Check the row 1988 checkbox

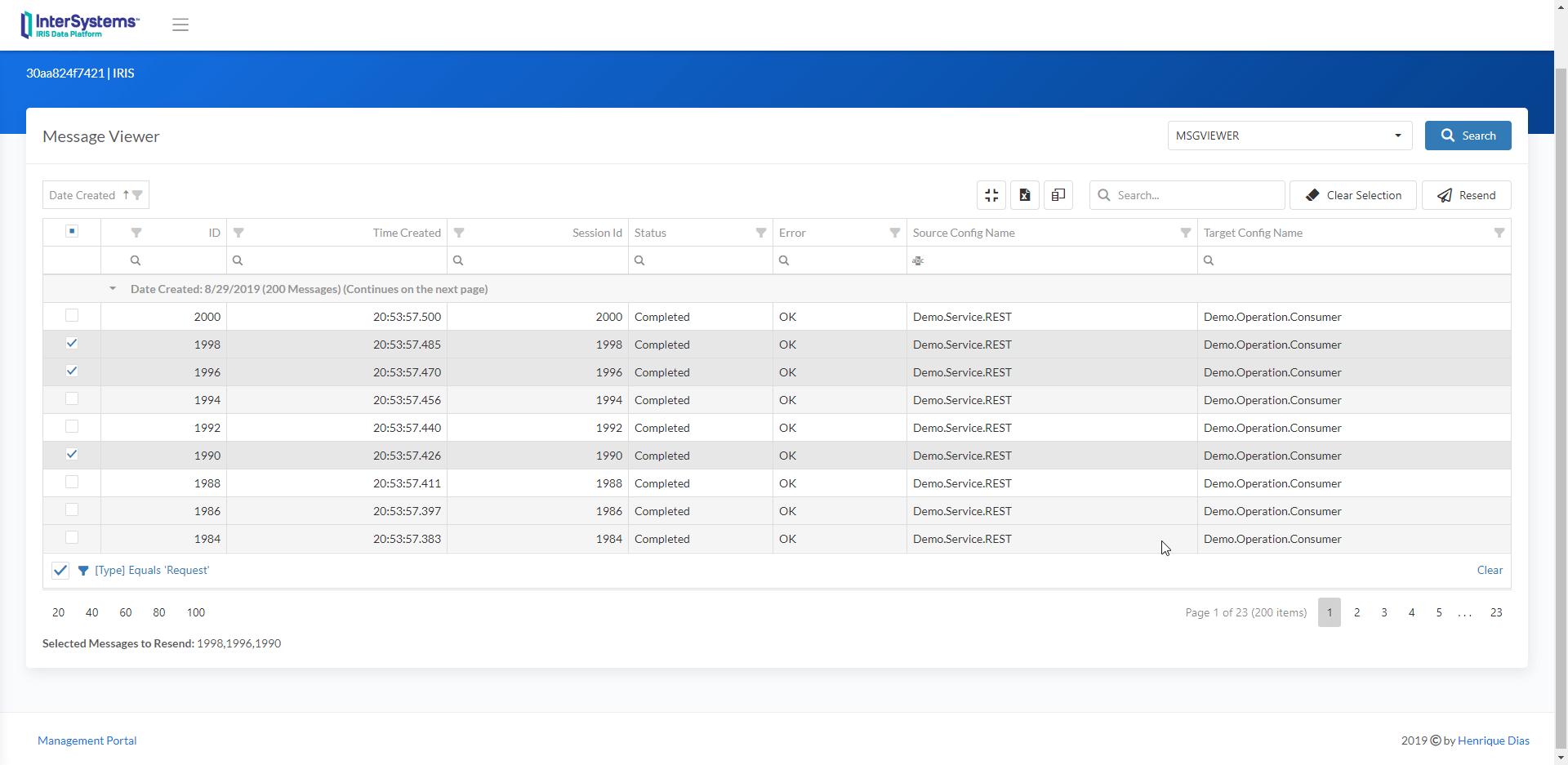(72, 482)
